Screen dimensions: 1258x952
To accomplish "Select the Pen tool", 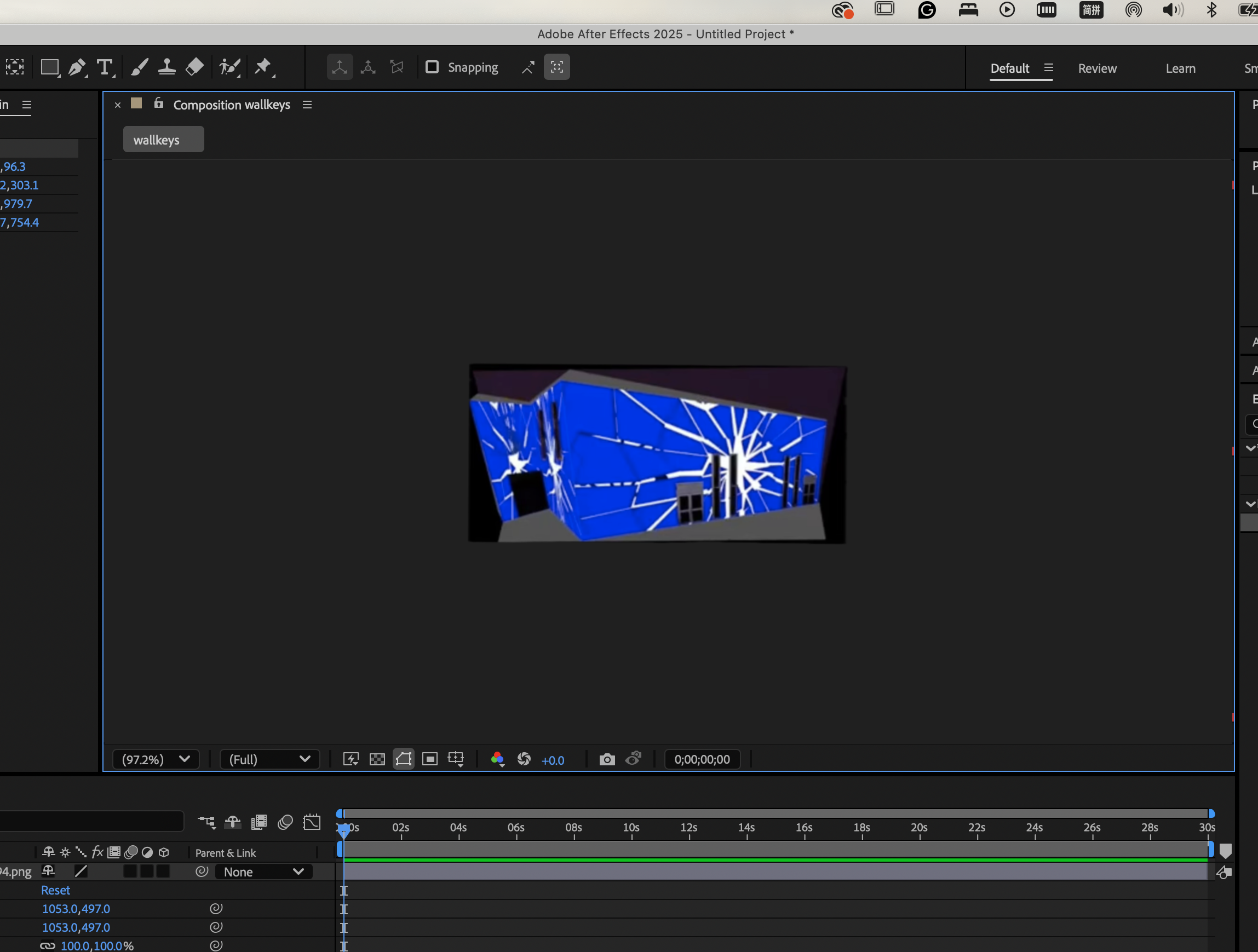I will [x=76, y=68].
